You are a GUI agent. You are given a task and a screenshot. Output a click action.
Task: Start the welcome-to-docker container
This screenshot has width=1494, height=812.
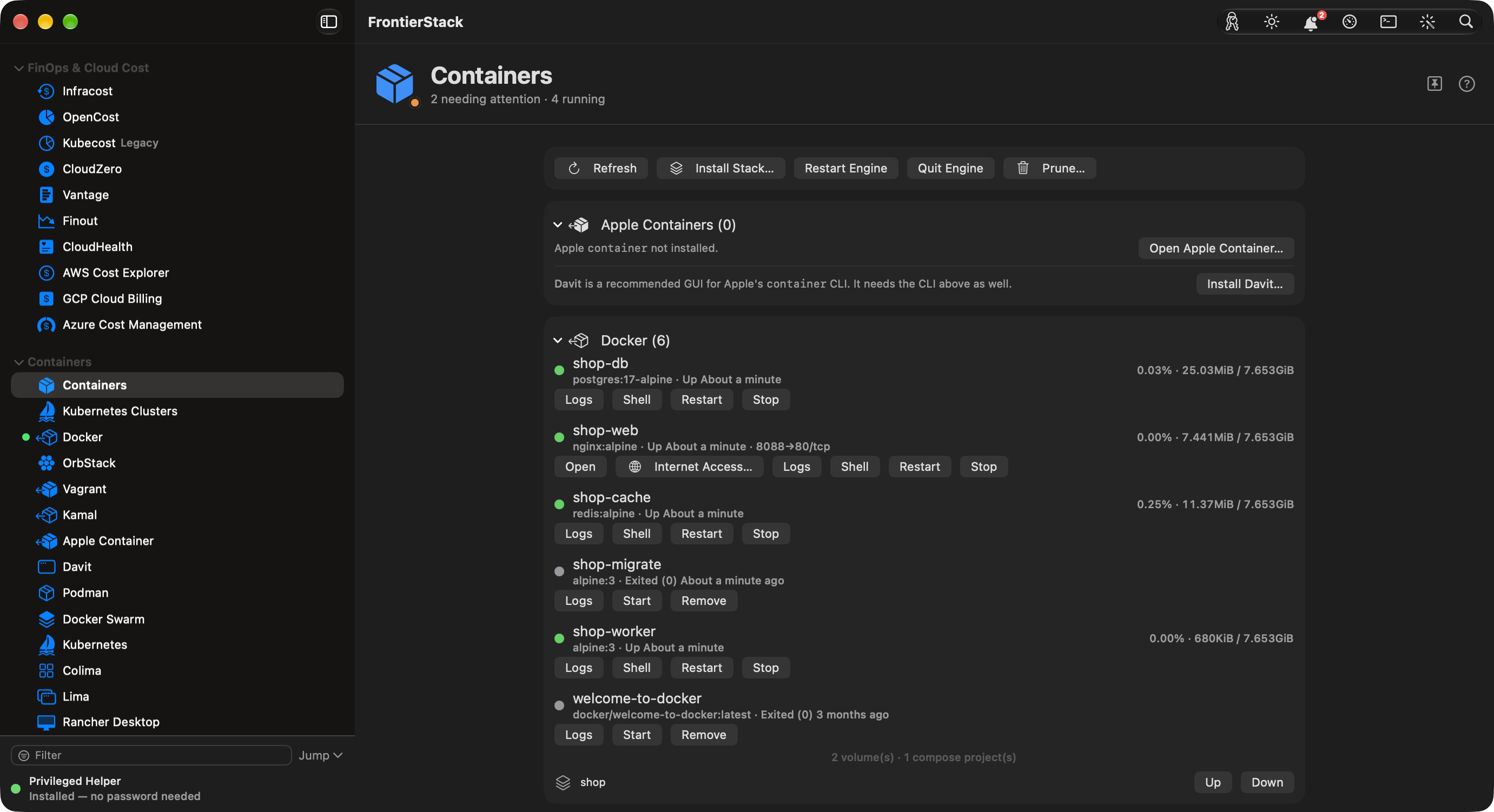click(x=636, y=735)
